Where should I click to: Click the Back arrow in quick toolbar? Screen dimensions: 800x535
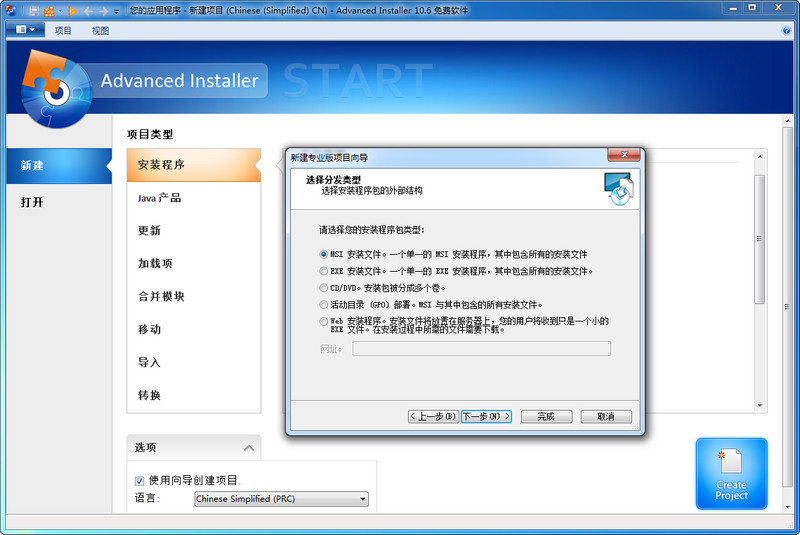click(88, 11)
